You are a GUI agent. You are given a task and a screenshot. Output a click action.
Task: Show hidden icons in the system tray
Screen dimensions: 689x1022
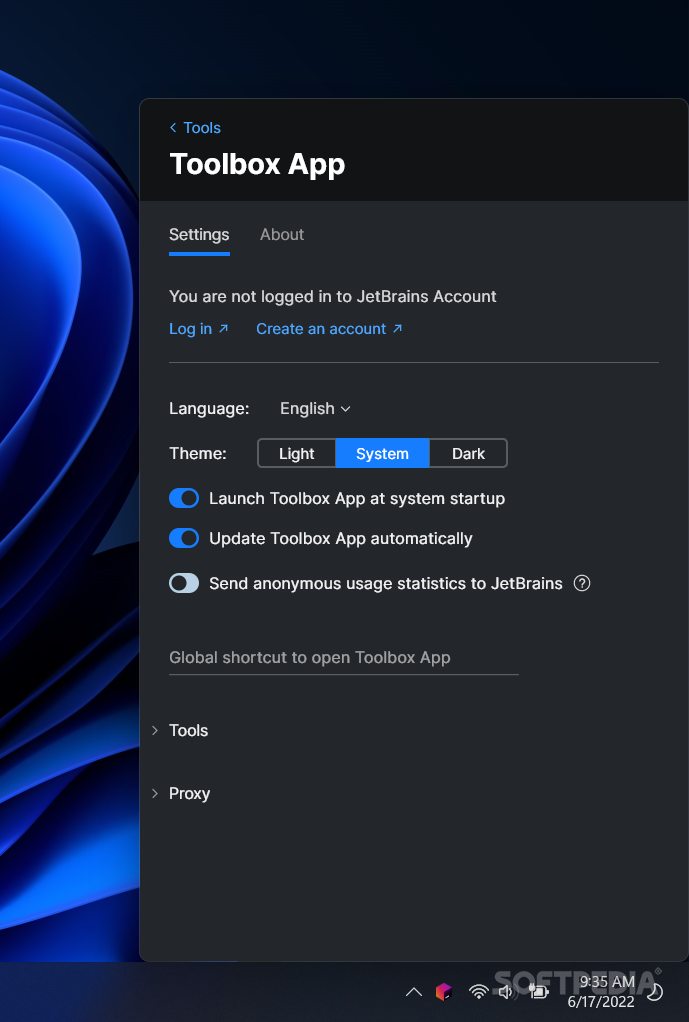(x=413, y=992)
